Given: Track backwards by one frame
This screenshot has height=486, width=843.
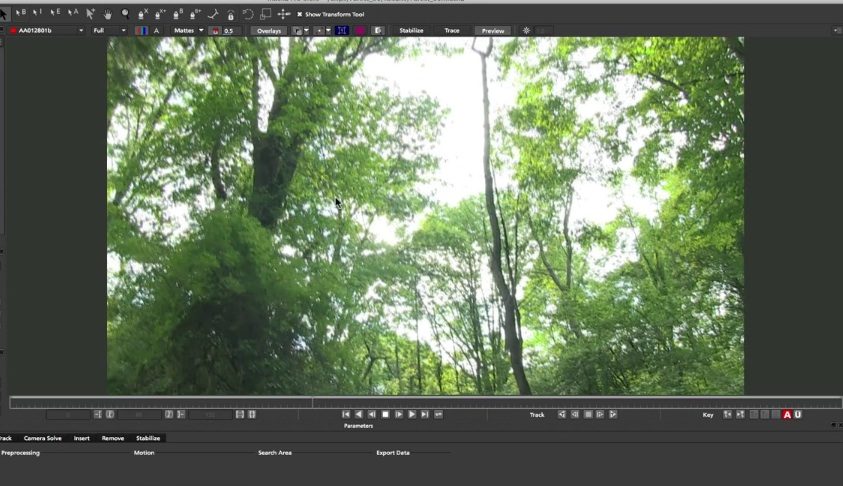Looking at the screenshot, I should pyautogui.click(x=575, y=414).
